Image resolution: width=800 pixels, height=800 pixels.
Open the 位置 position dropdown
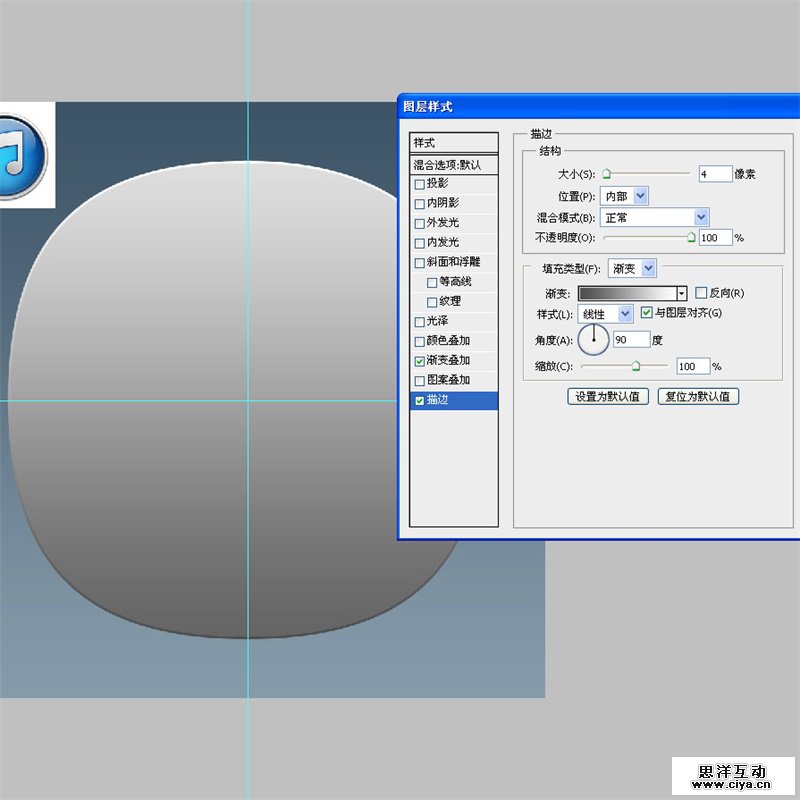[640, 196]
